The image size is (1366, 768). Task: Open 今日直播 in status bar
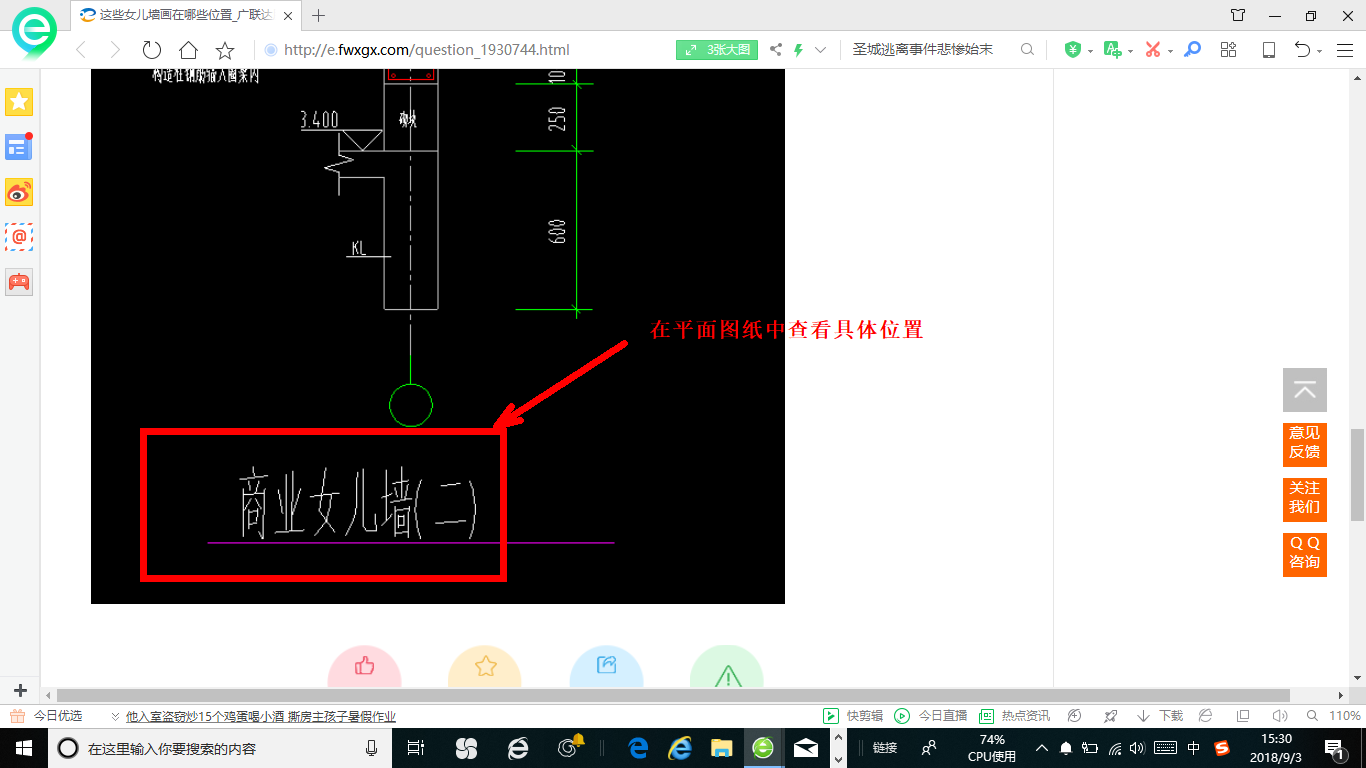click(x=931, y=716)
